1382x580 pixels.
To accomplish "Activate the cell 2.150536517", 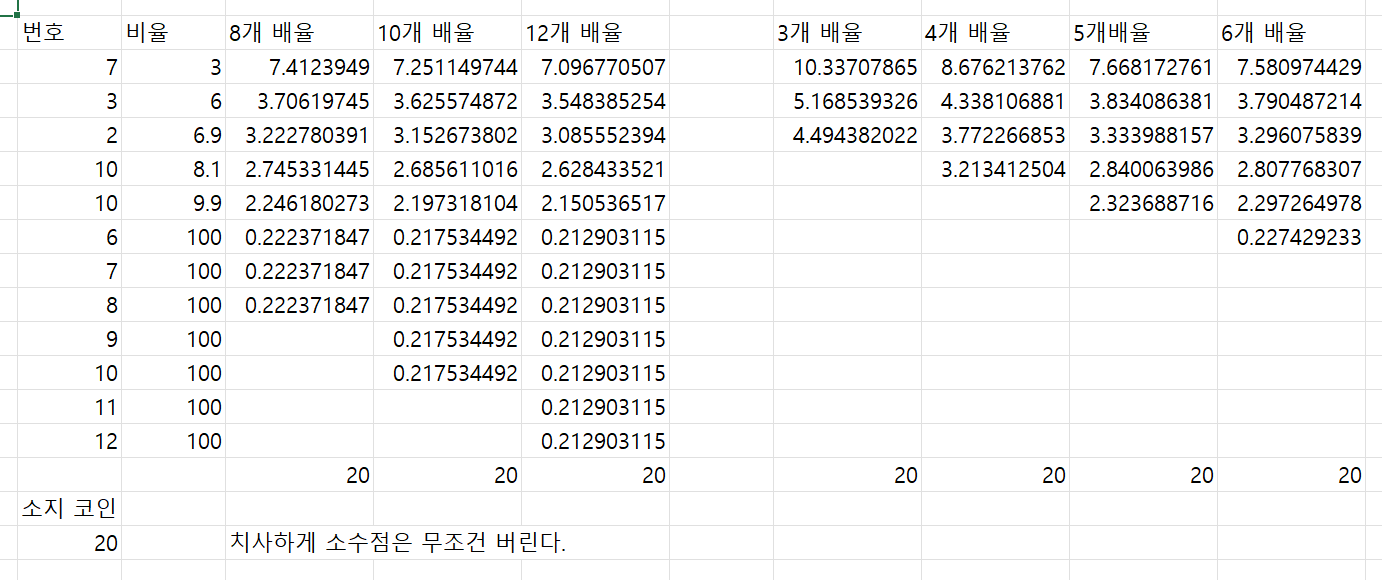I will click(x=596, y=204).
